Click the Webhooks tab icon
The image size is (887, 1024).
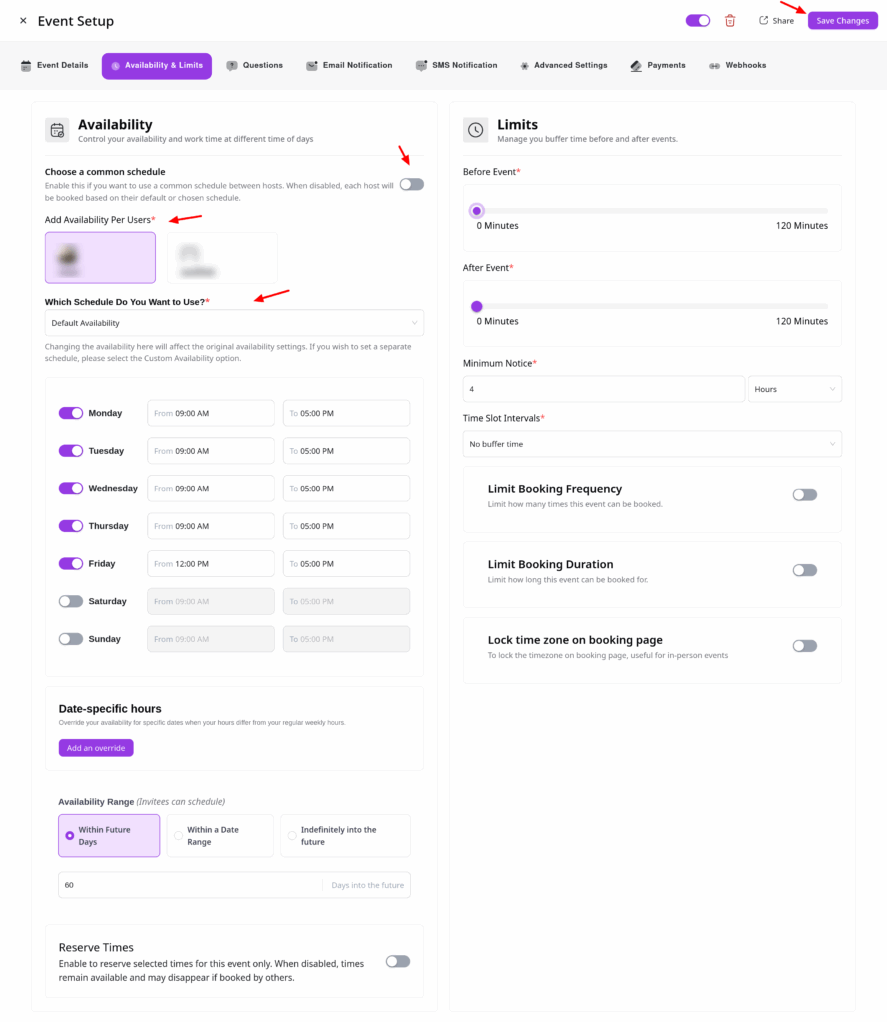pyautogui.click(x=714, y=66)
